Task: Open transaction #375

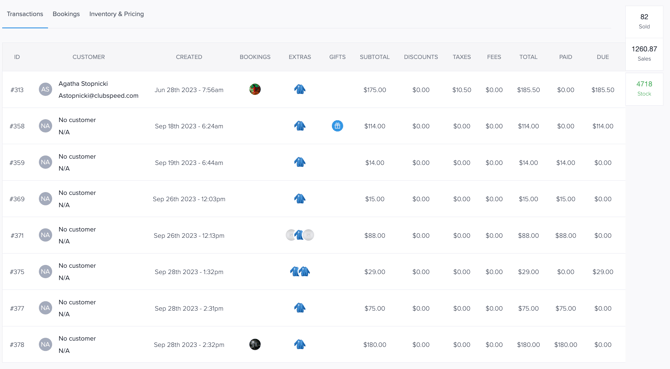Action: (17, 272)
